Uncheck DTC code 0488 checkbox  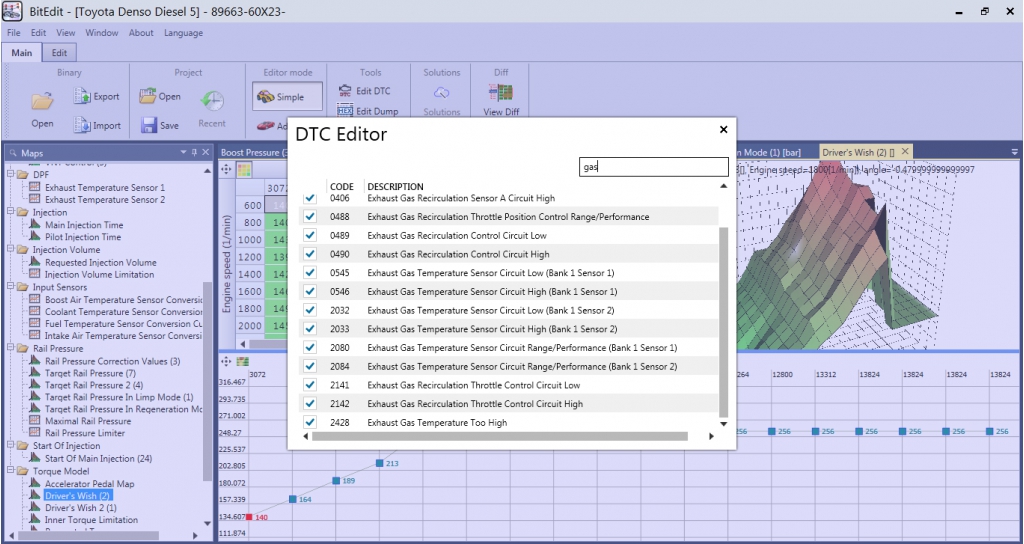(x=310, y=216)
